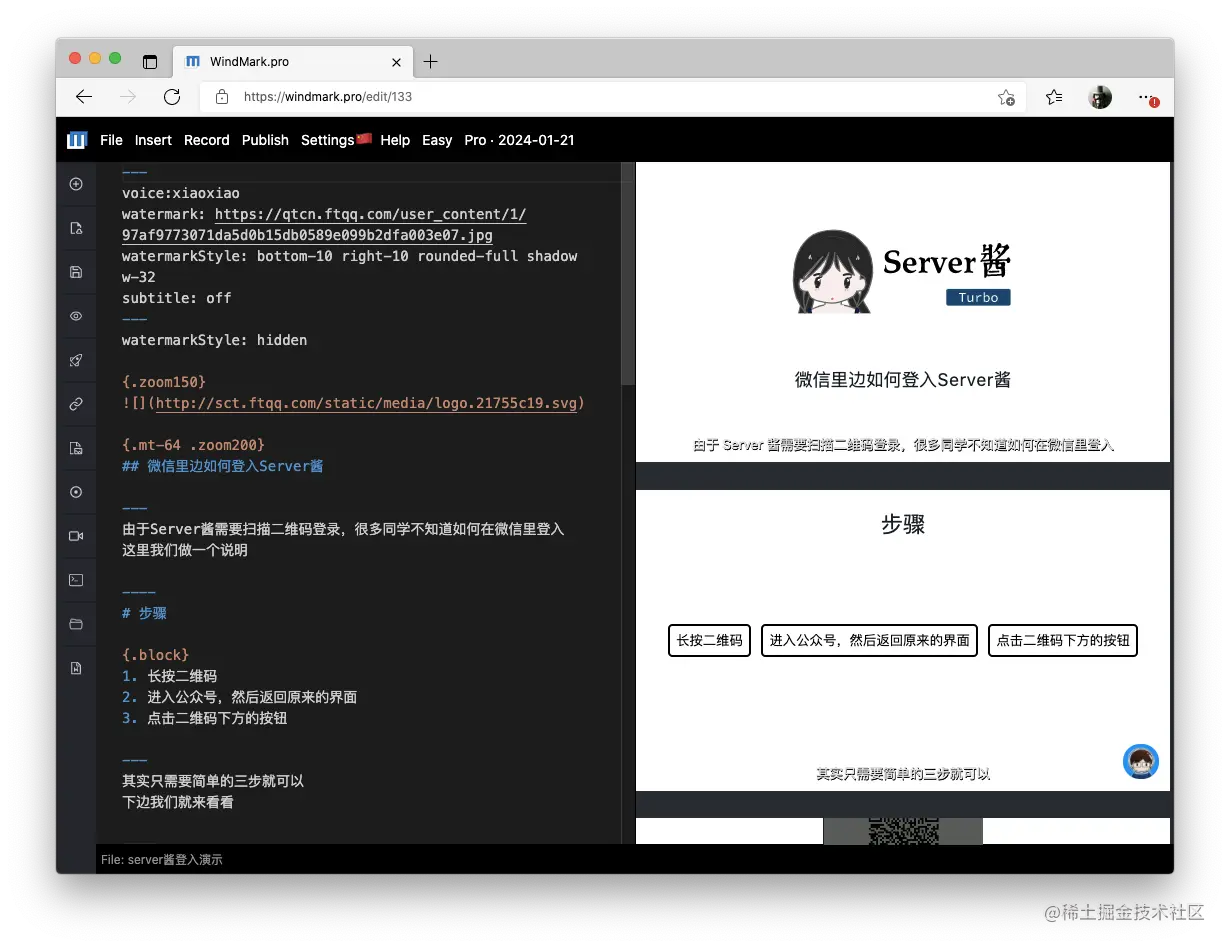This screenshot has height=948, width=1230.
Task: Click the browser profile avatar
Action: click(x=1100, y=97)
